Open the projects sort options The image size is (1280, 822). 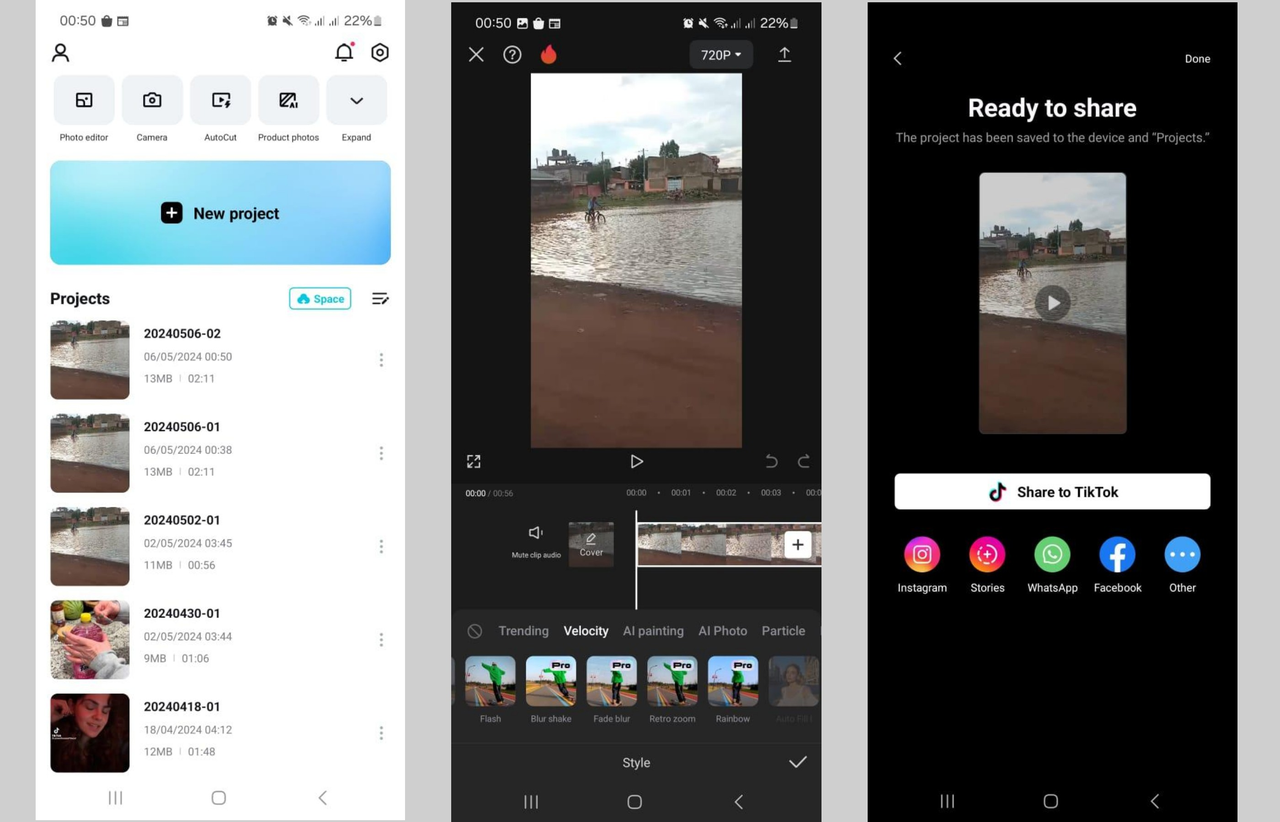click(x=380, y=298)
